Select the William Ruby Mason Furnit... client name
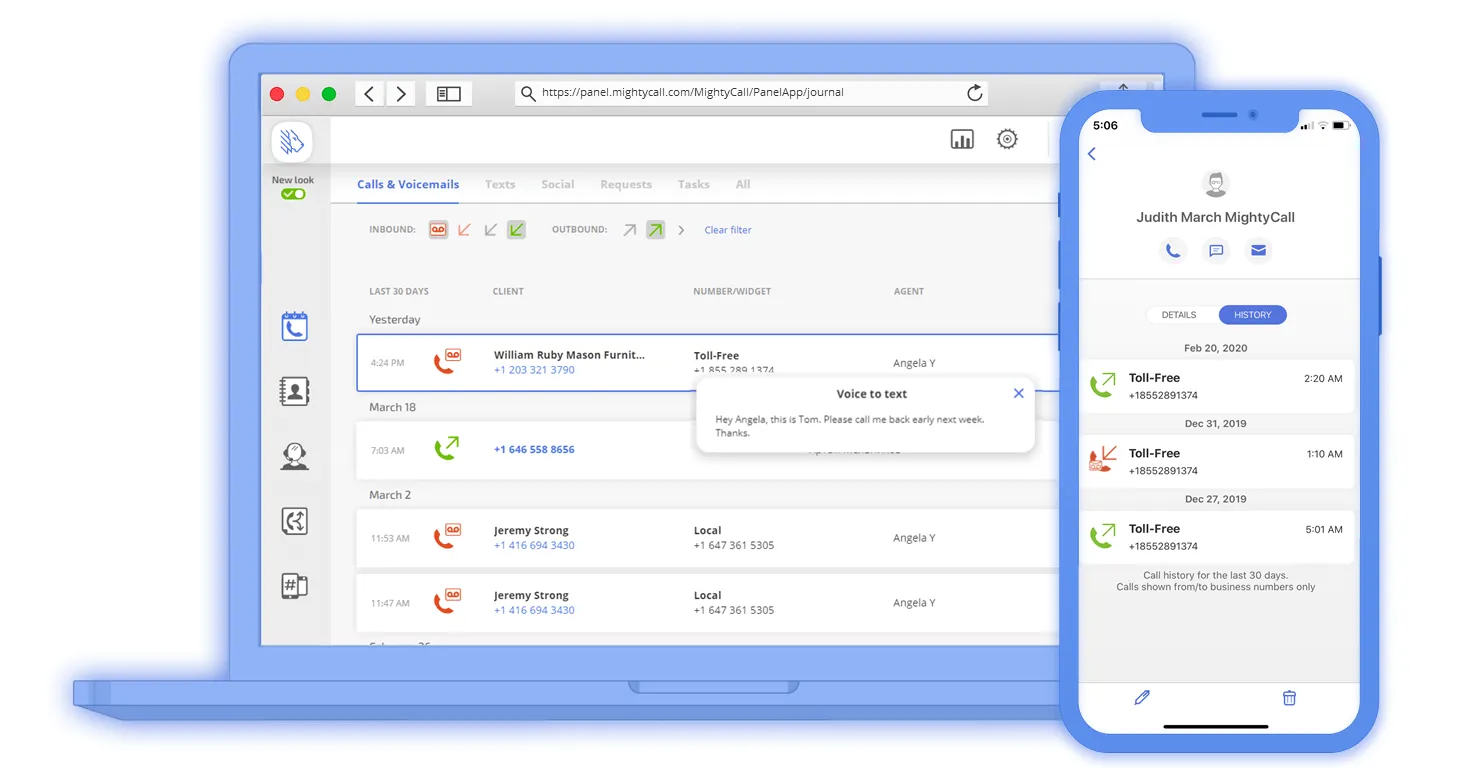The image size is (1467, 768). pos(569,355)
